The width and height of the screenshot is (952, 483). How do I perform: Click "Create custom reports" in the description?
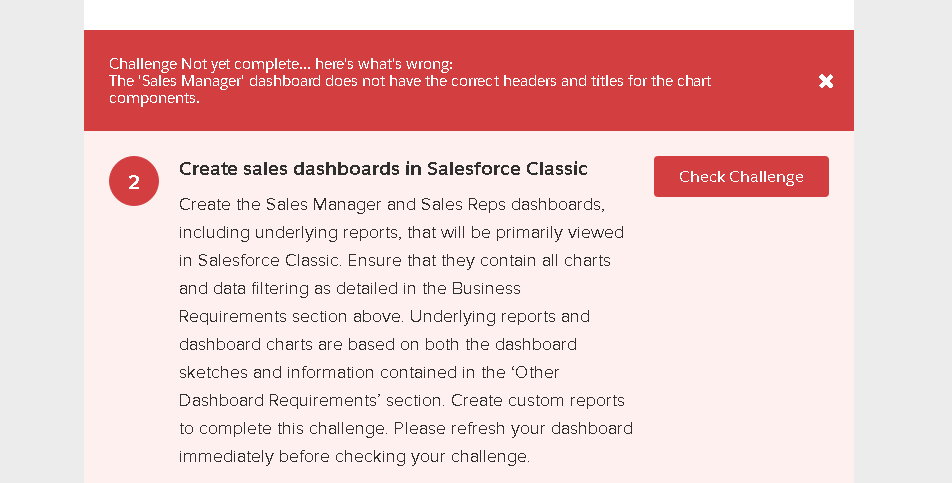click(x=537, y=400)
